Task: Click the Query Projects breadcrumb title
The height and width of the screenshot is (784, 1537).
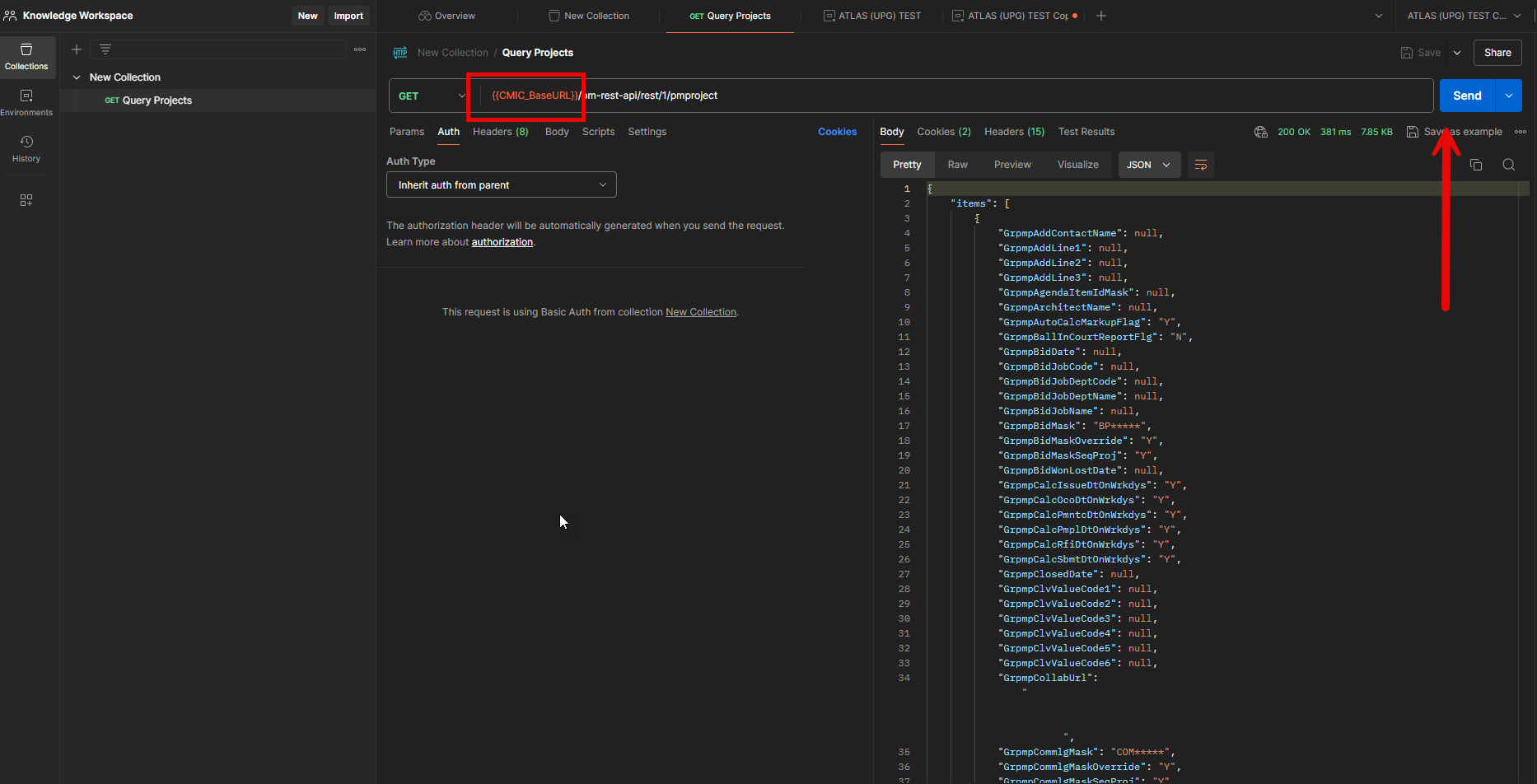Action: (x=538, y=53)
